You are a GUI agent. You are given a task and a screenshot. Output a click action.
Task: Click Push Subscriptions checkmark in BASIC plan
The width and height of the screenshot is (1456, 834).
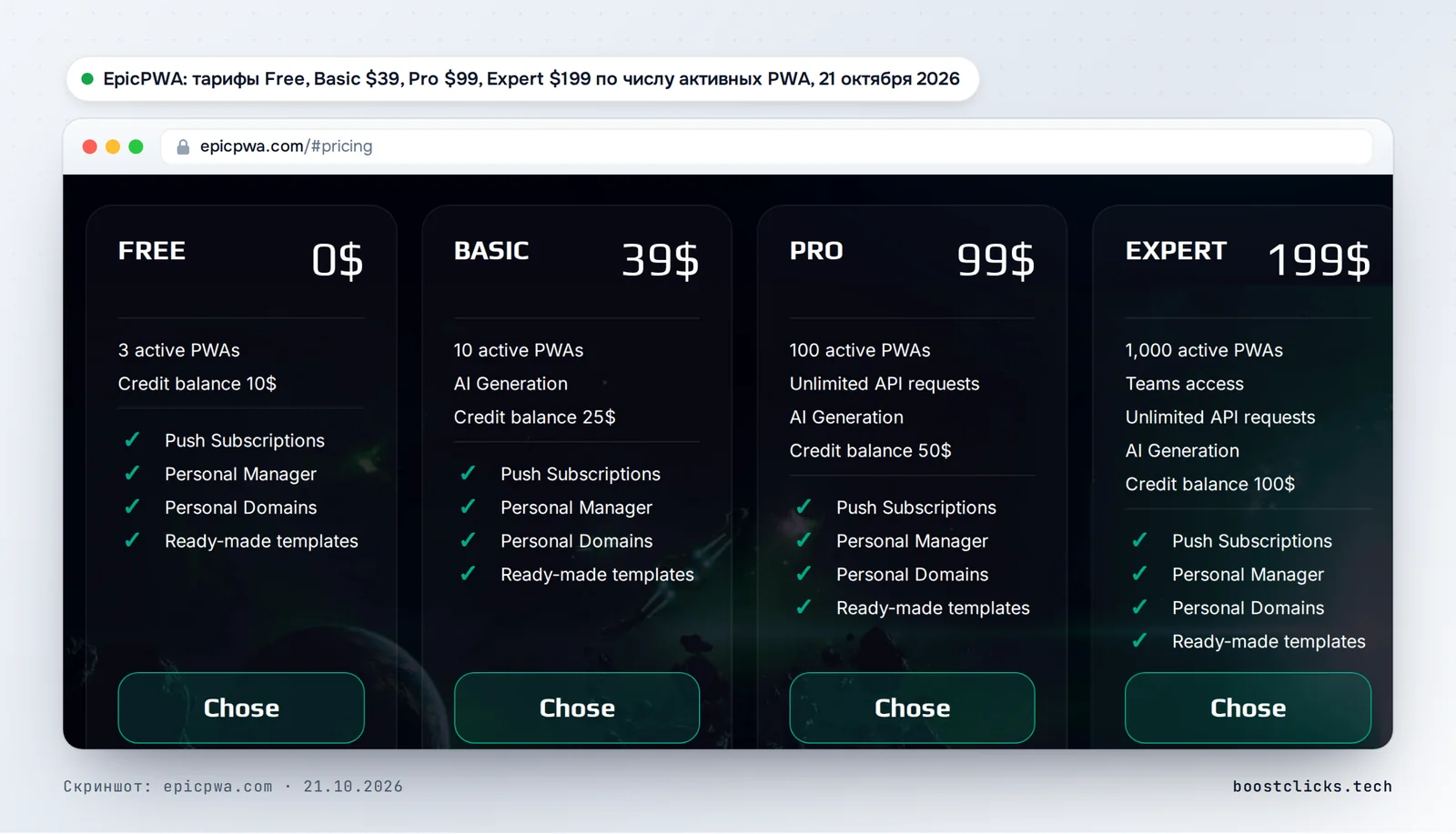469,474
